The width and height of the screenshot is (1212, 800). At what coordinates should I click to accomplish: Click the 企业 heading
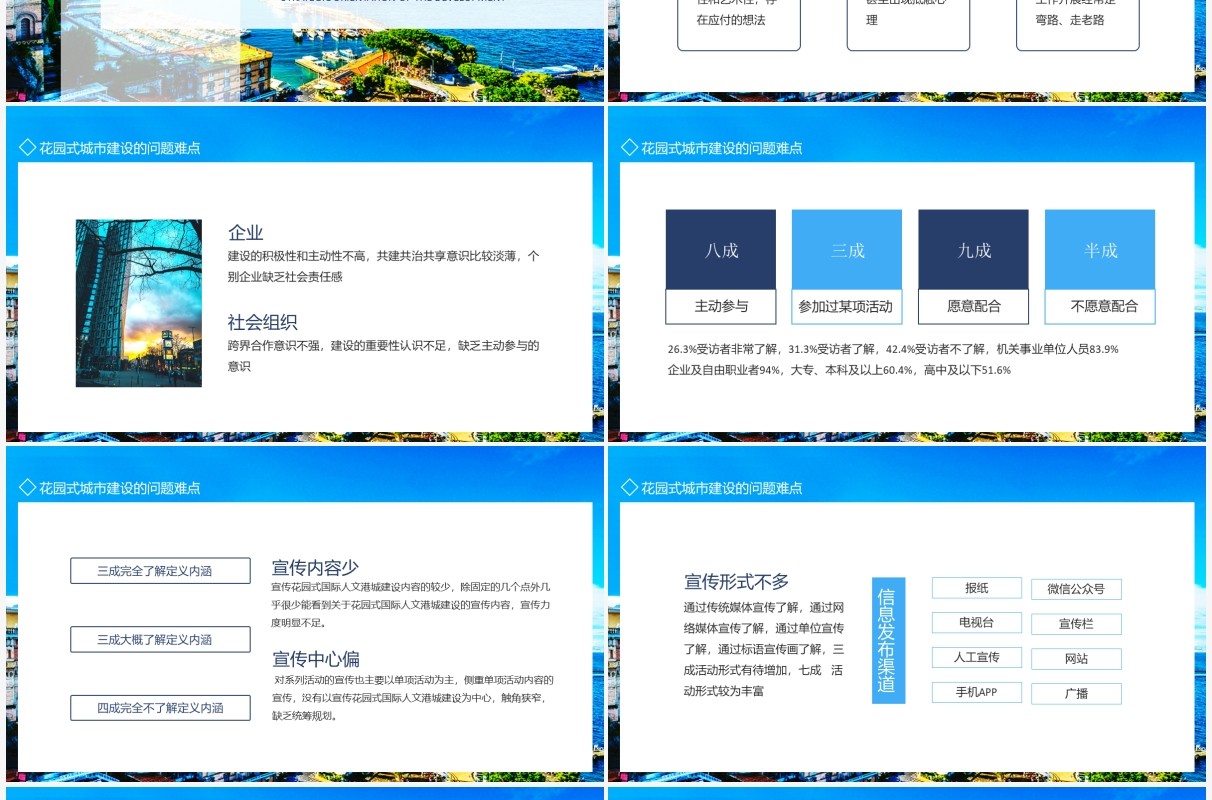246,233
